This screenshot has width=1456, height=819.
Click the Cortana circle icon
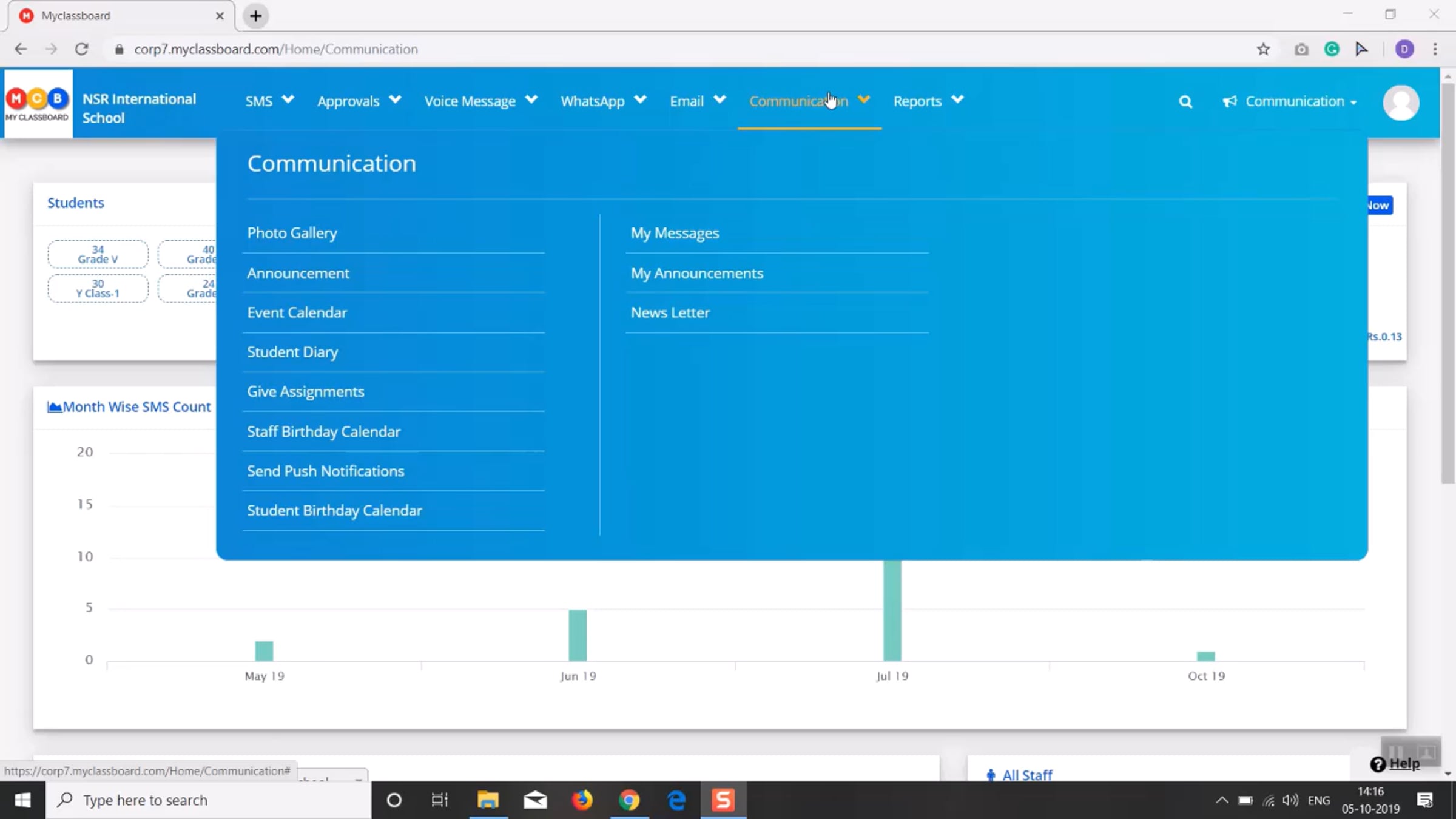(394, 800)
